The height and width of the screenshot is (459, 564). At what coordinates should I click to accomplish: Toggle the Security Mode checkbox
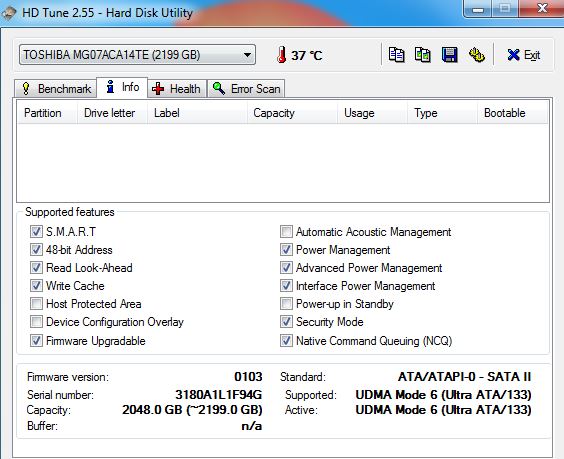tap(286, 322)
